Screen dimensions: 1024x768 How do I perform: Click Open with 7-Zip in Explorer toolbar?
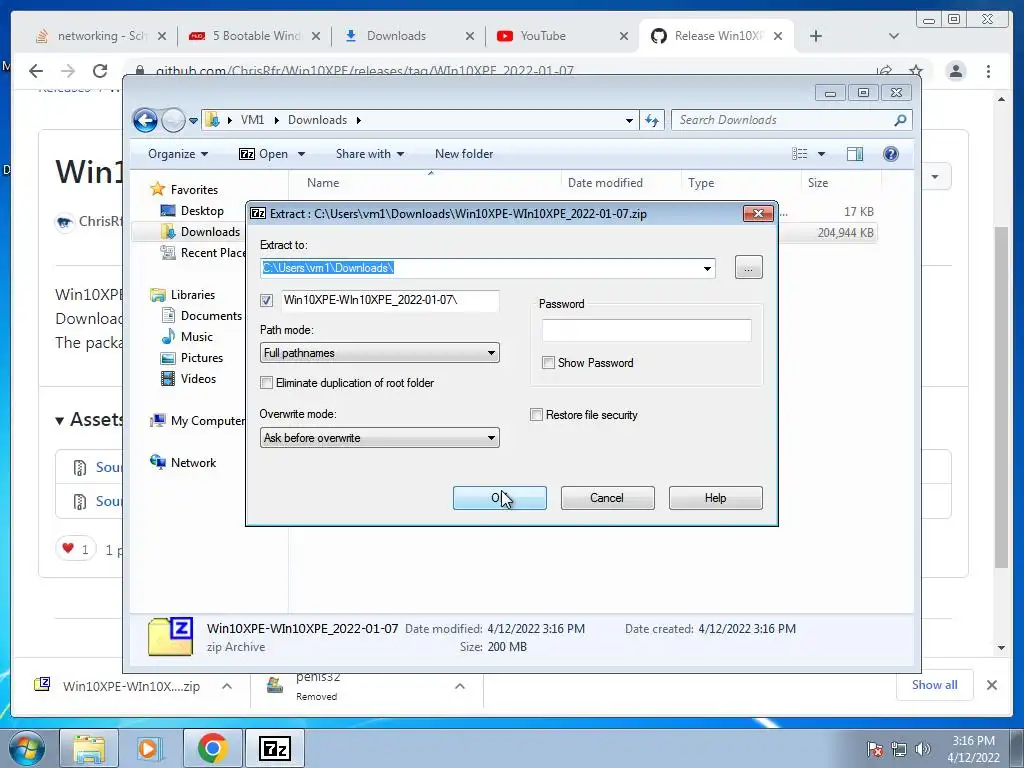264,154
